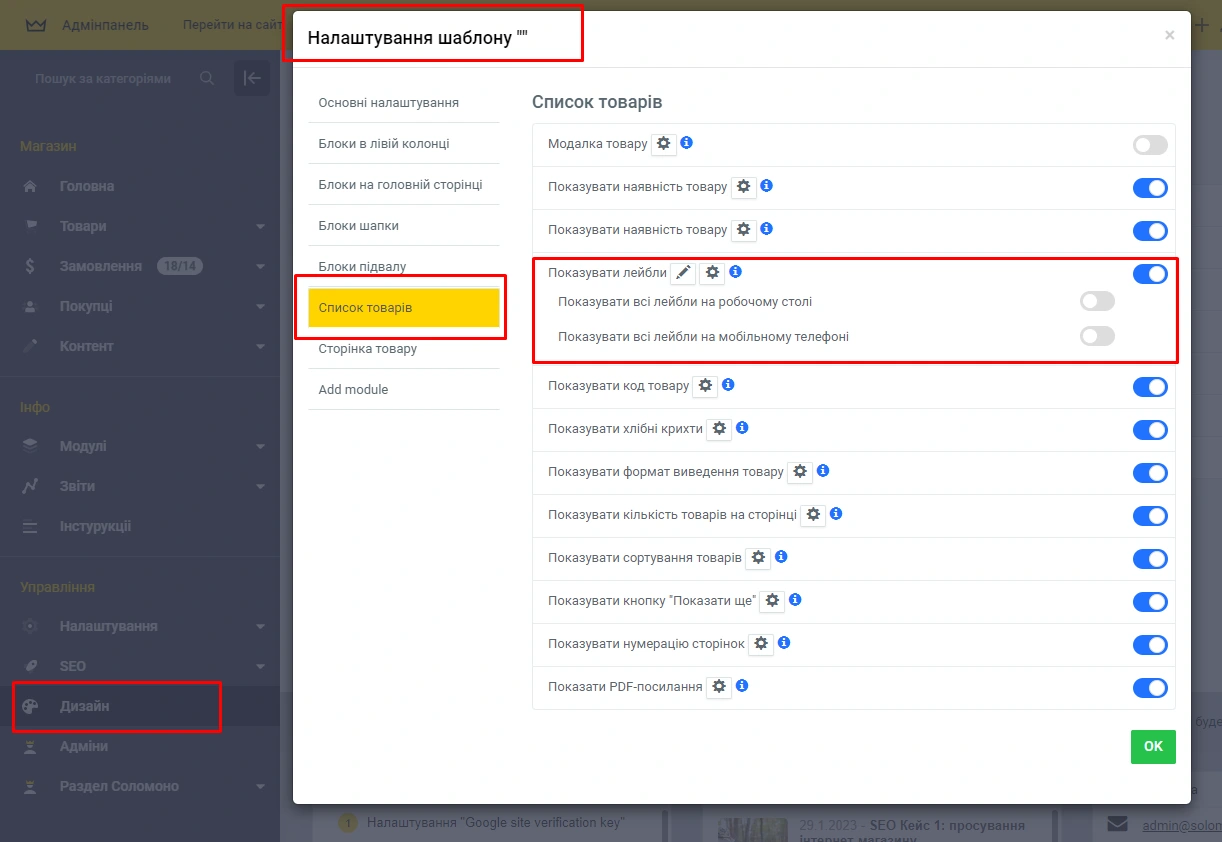Collapse sidebar with the arrow icon
Screen dimensions: 1222x842
click(252, 78)
